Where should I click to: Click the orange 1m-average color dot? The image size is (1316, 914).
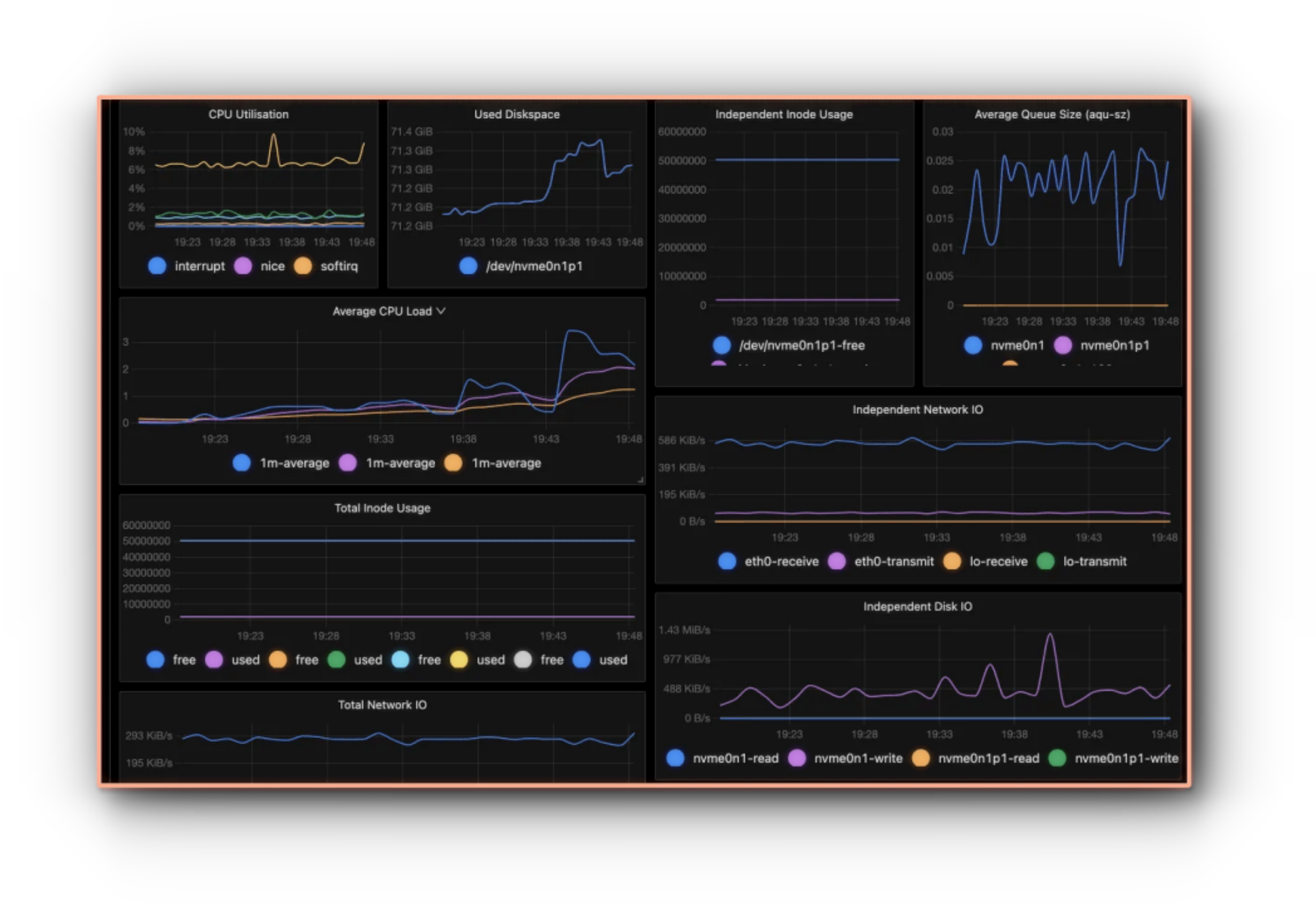(x=454, y=463)
